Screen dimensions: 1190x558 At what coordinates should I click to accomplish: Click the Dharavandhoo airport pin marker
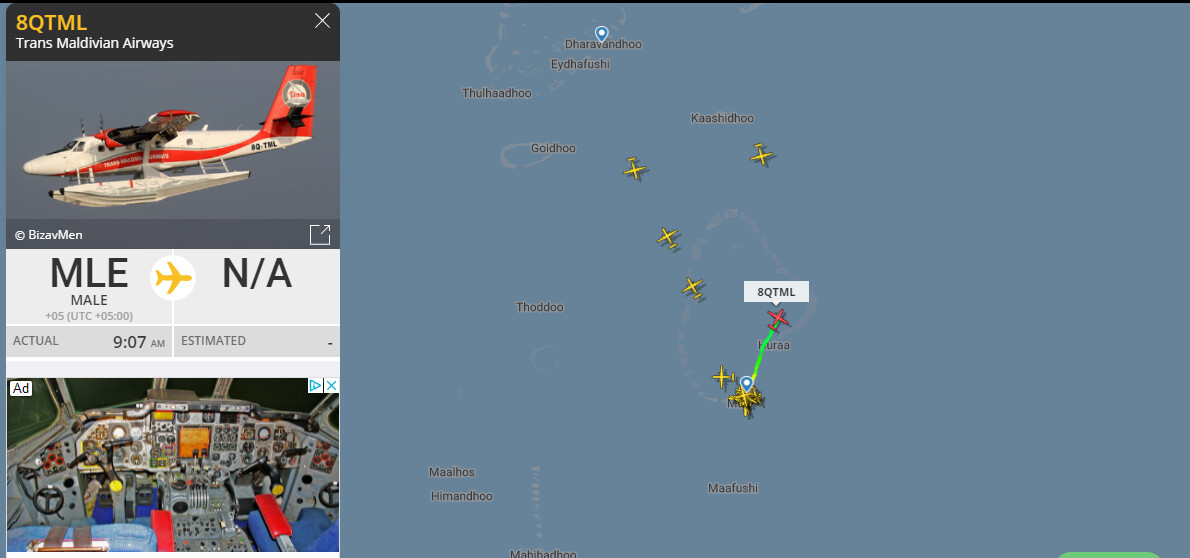click(x=602, y=34)
